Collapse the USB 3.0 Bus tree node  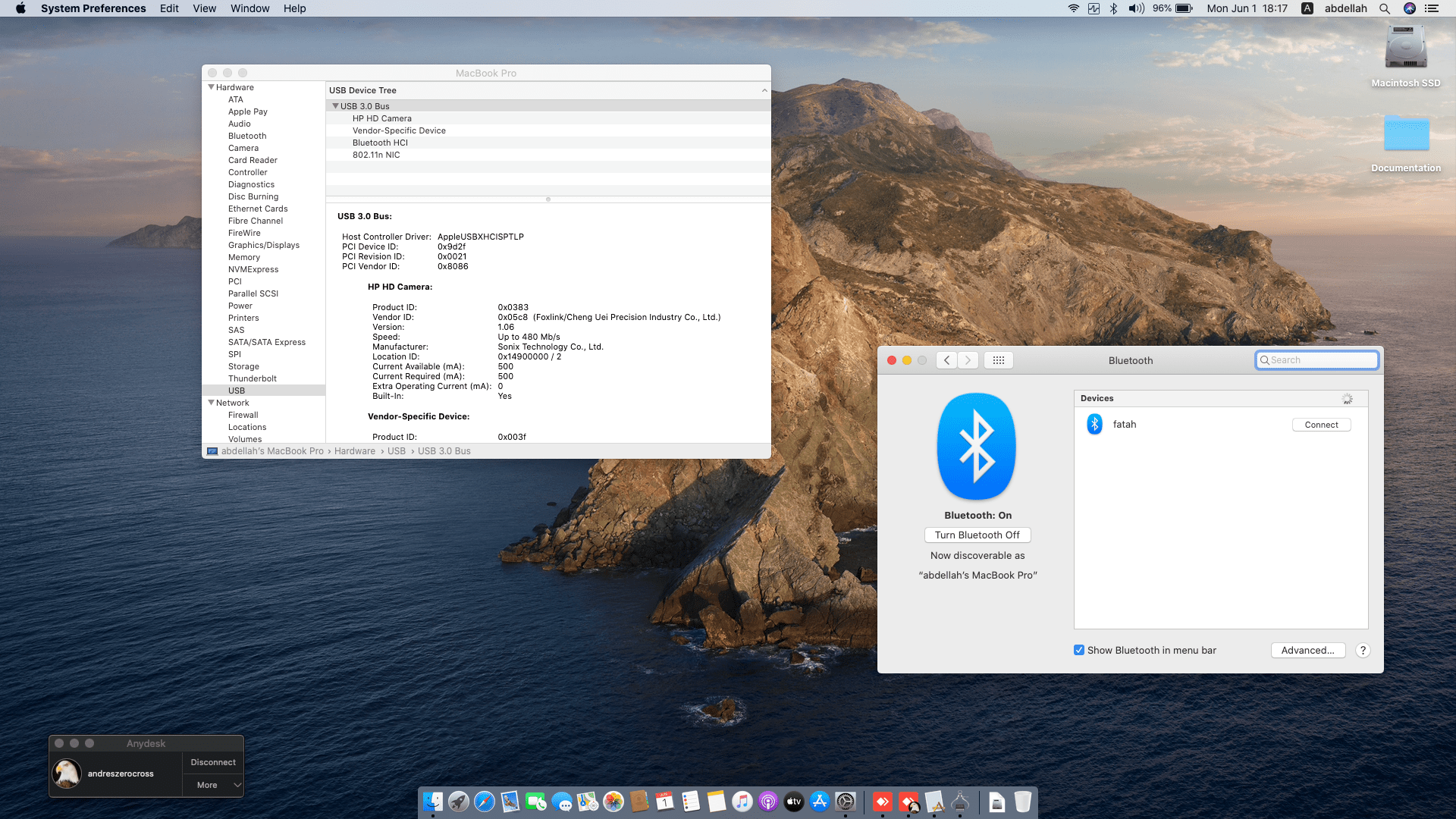pos(335,106)
